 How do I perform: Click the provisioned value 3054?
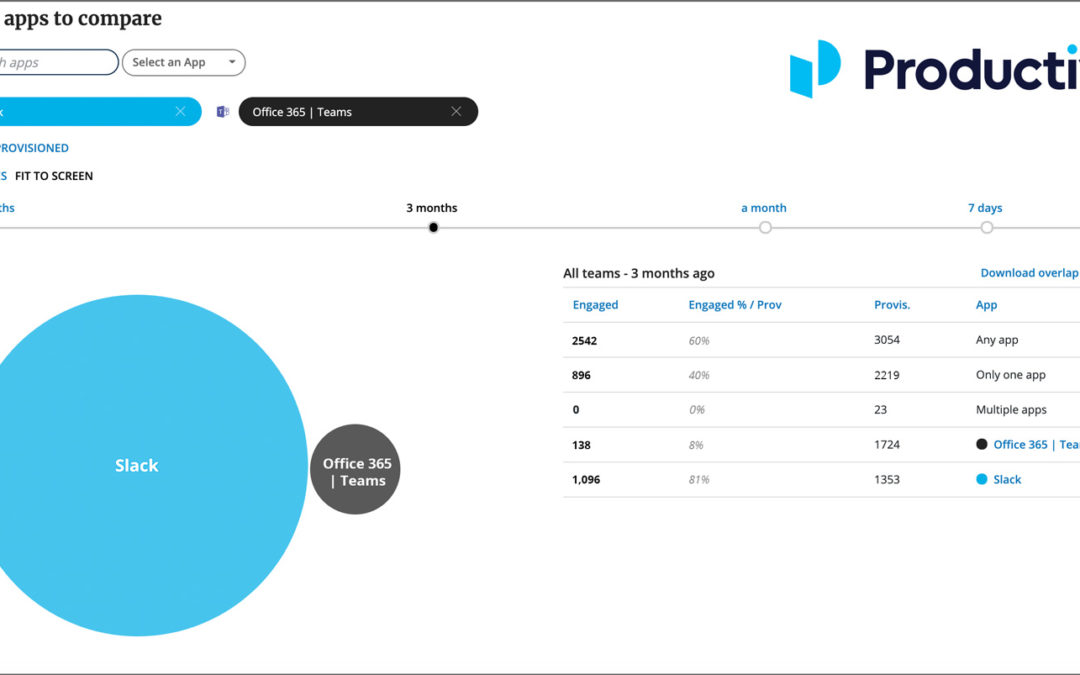pos(887,340)
